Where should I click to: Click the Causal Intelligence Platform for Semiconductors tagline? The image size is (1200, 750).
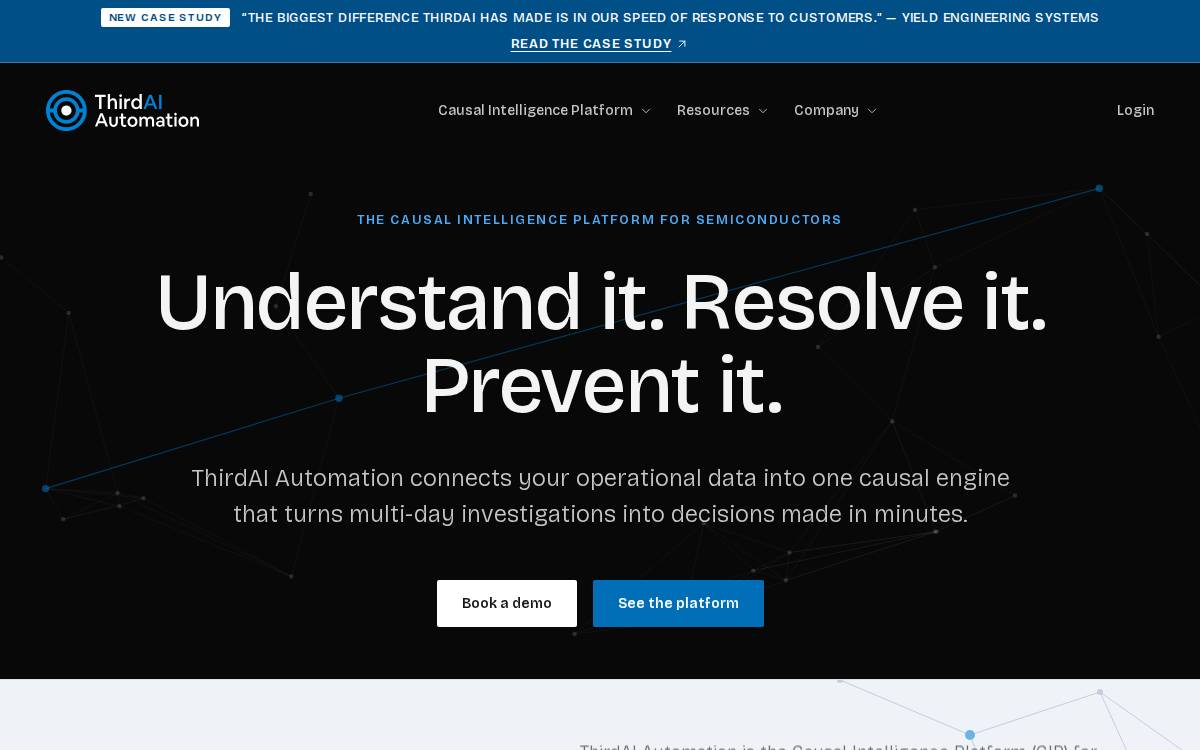[x=599, y=220]
